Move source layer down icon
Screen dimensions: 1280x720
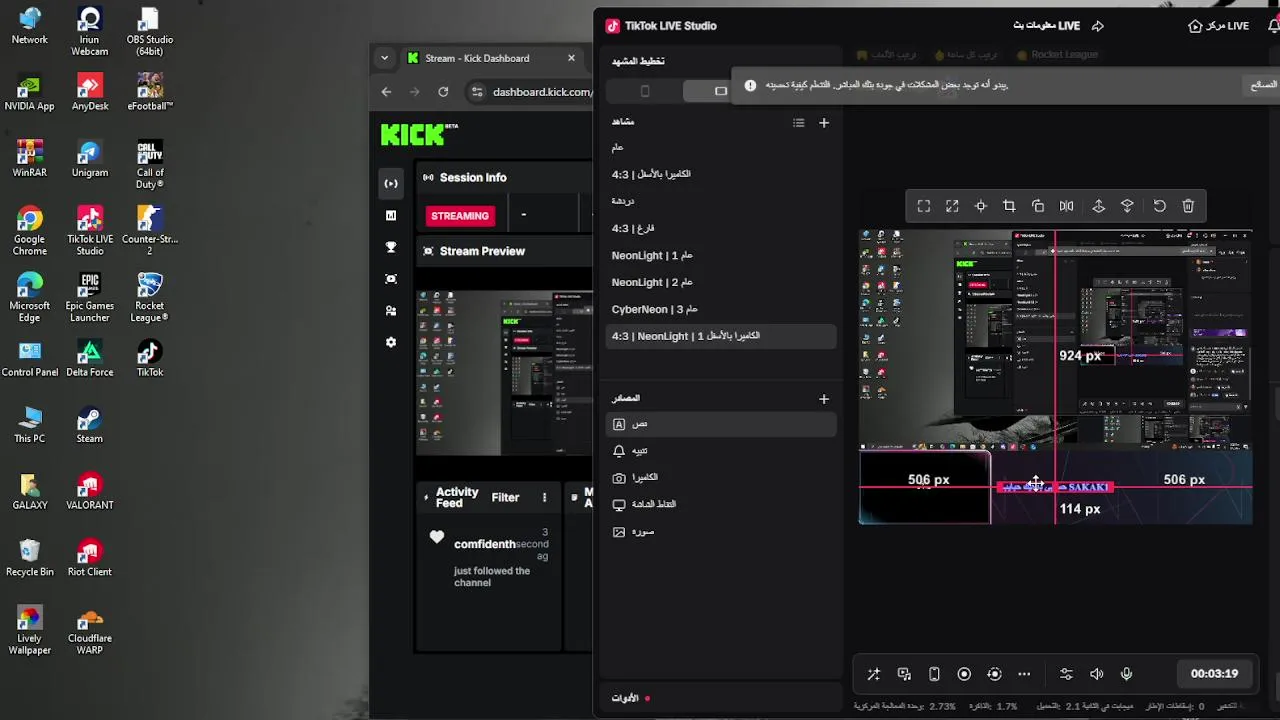1127,206
